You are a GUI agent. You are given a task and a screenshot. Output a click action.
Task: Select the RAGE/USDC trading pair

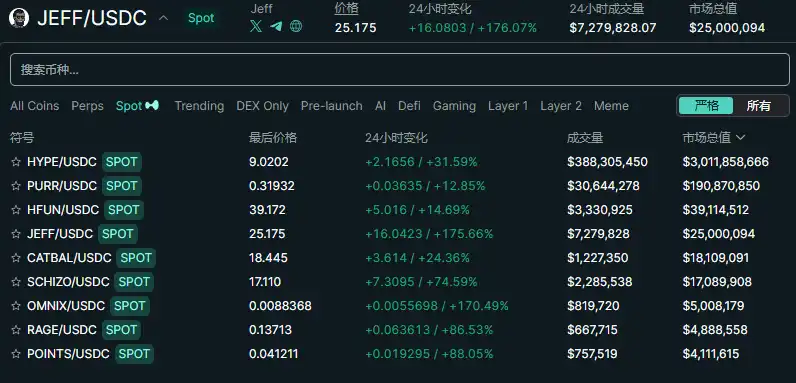(x=398, y=330)
